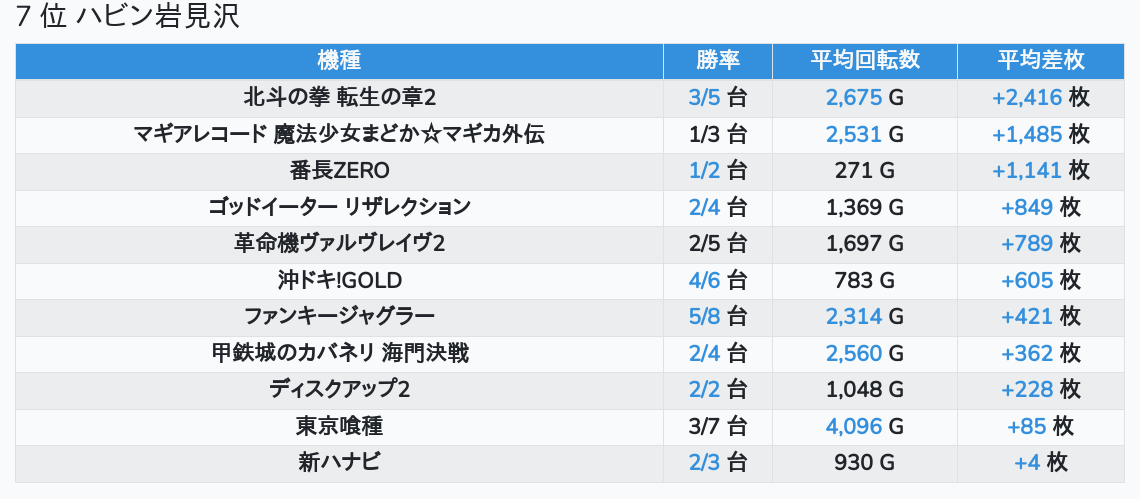Image resolution: width=1140 pixels, height=499 pixels.
Task: Click the 平均回転数 column header
Action: pos(865,60)
